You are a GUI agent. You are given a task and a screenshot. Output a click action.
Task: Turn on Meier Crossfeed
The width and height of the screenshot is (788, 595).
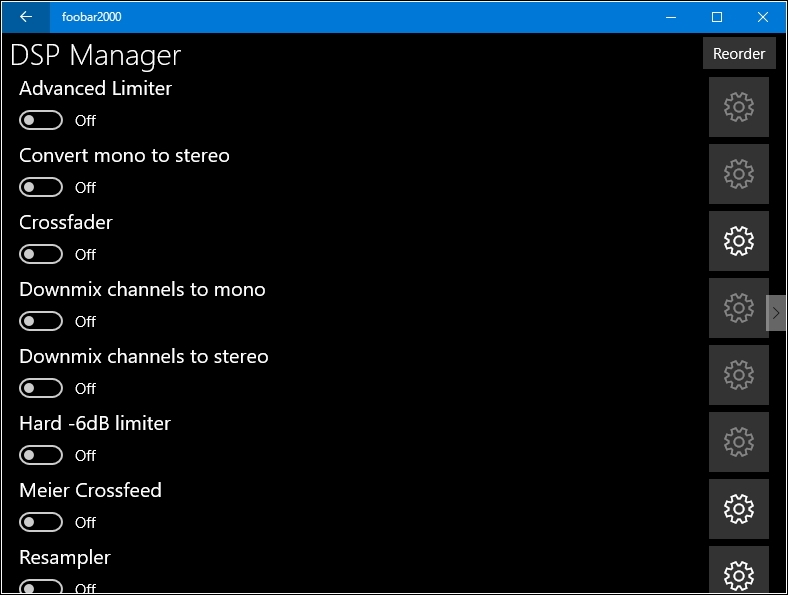point(41,523)
